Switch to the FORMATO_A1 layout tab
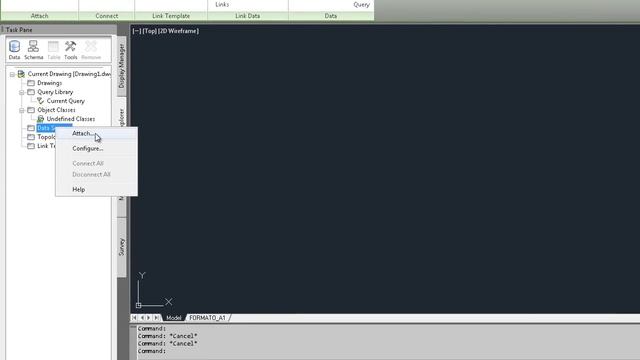The image size is (640, 360). (207, 318)
